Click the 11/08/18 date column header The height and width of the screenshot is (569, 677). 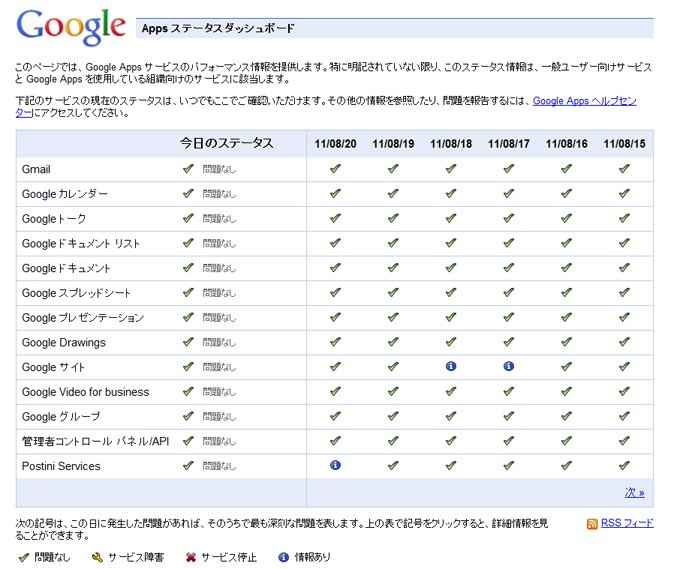451,144
